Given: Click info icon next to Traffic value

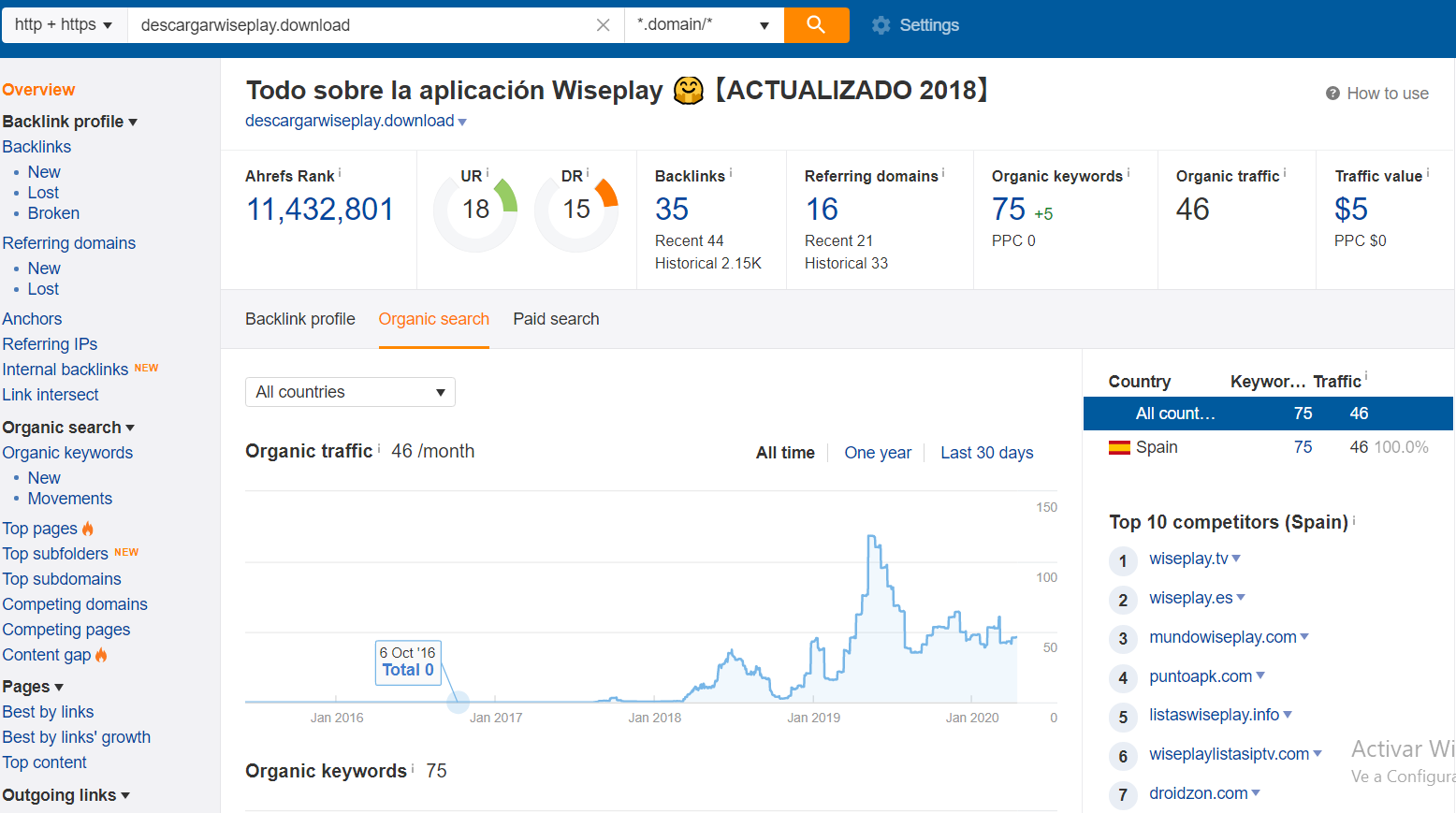Looking at the screenshot, I should 1428,173.
